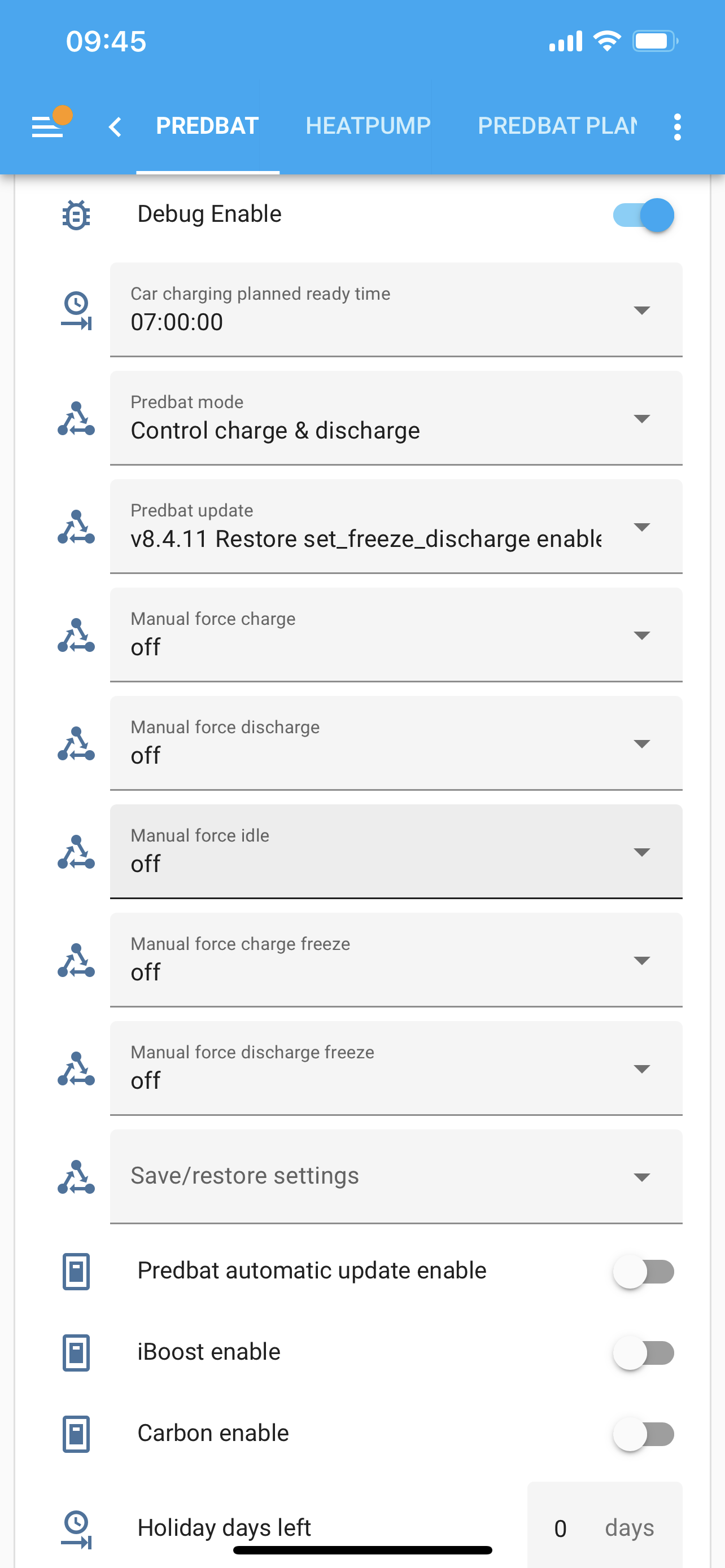The image size is (725, 1568).
Task: Tap the Debug Enable bug icon
Action: pyautogui.click(x=76, y=215)
